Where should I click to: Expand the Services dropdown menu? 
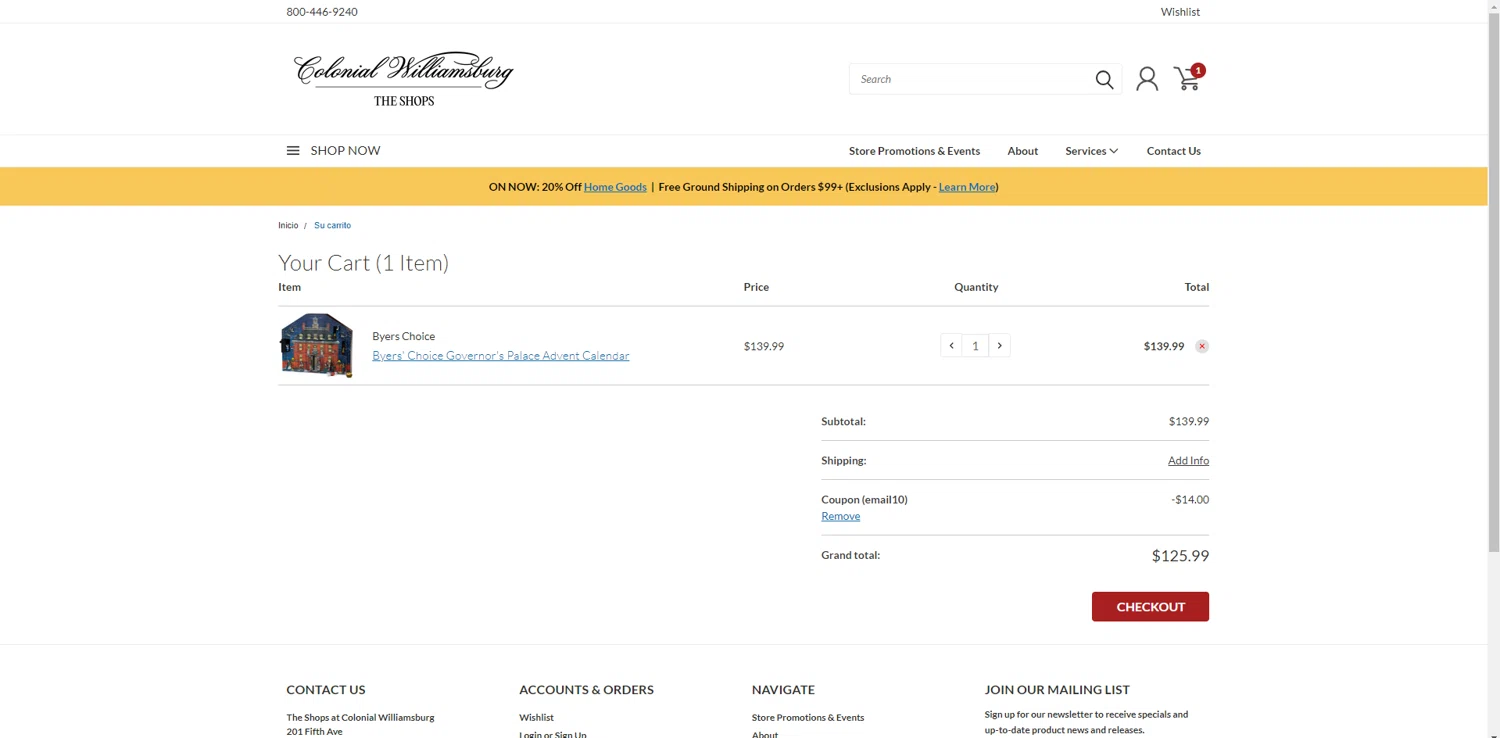coord(1091,151)
